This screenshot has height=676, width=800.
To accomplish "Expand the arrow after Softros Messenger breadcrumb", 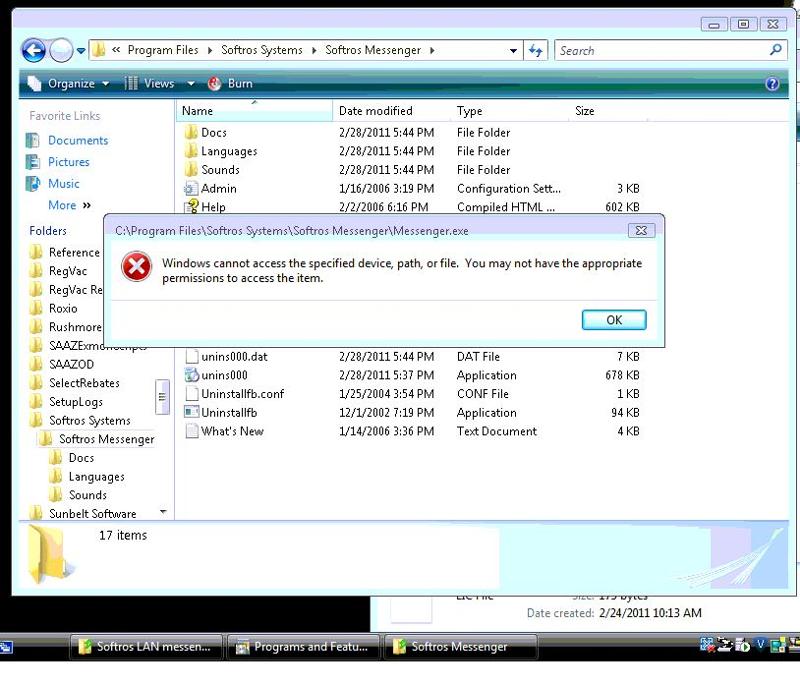I will 432,51.
